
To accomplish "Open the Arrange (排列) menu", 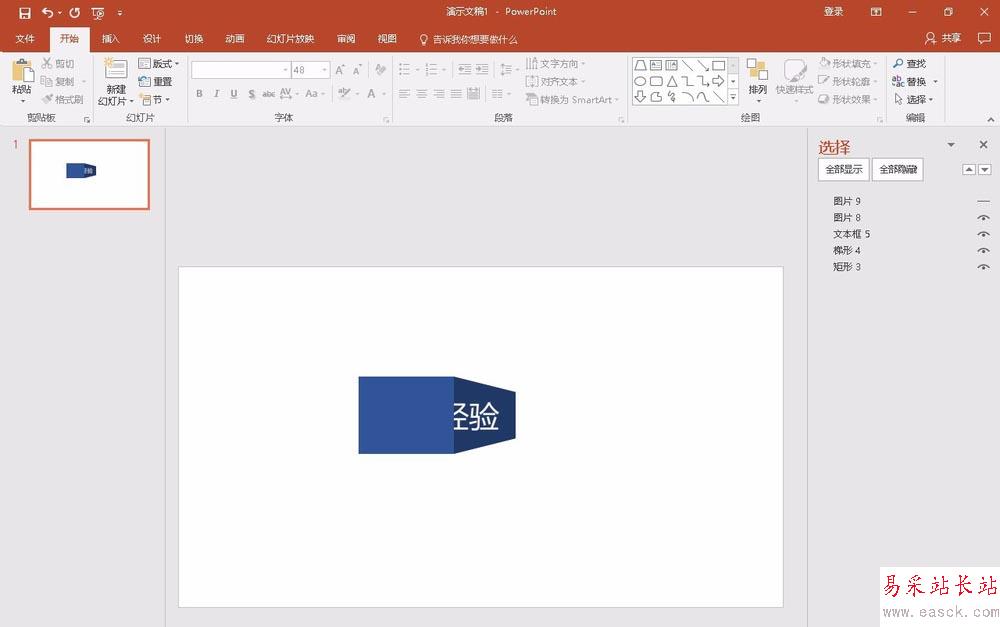I will click(758, 80).
